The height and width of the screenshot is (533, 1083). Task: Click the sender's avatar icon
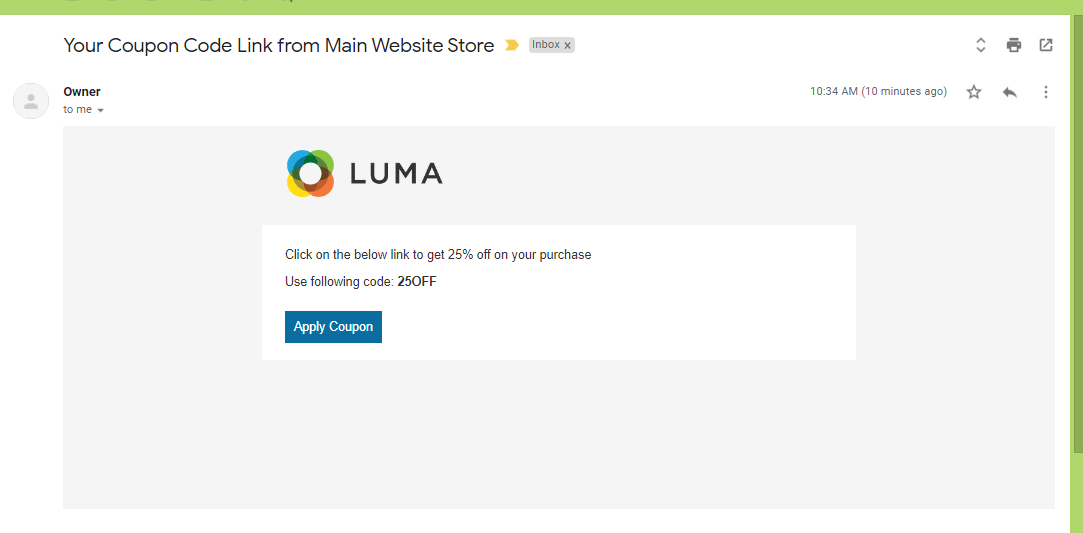[x=31, y=101]
